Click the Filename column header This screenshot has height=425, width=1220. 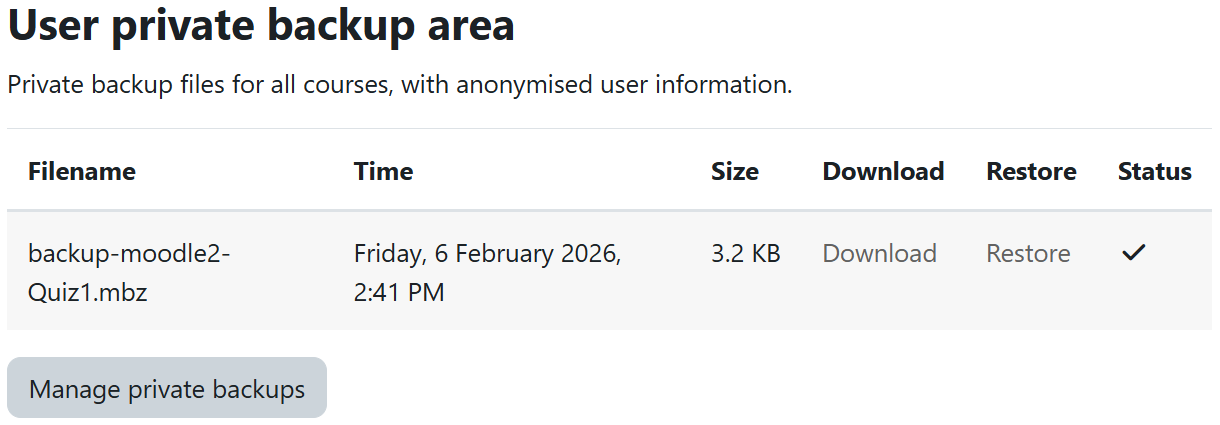(x=82, y=172)
